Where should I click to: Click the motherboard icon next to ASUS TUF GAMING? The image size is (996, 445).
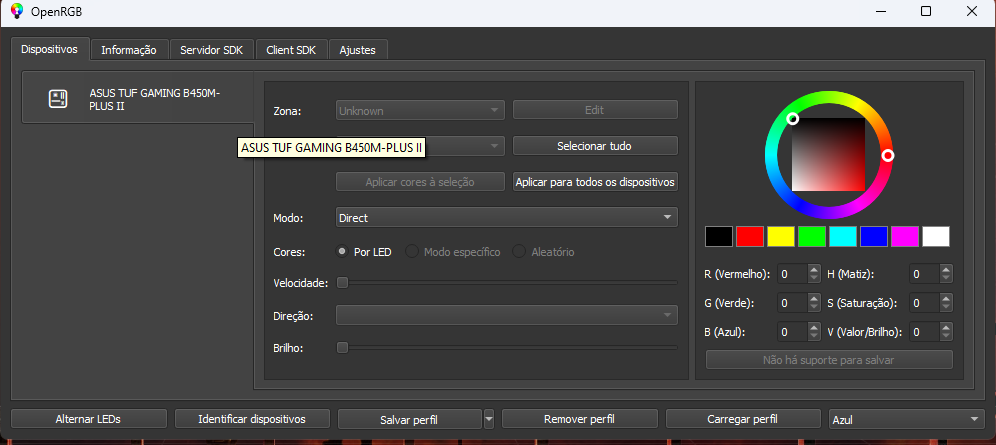58,98
